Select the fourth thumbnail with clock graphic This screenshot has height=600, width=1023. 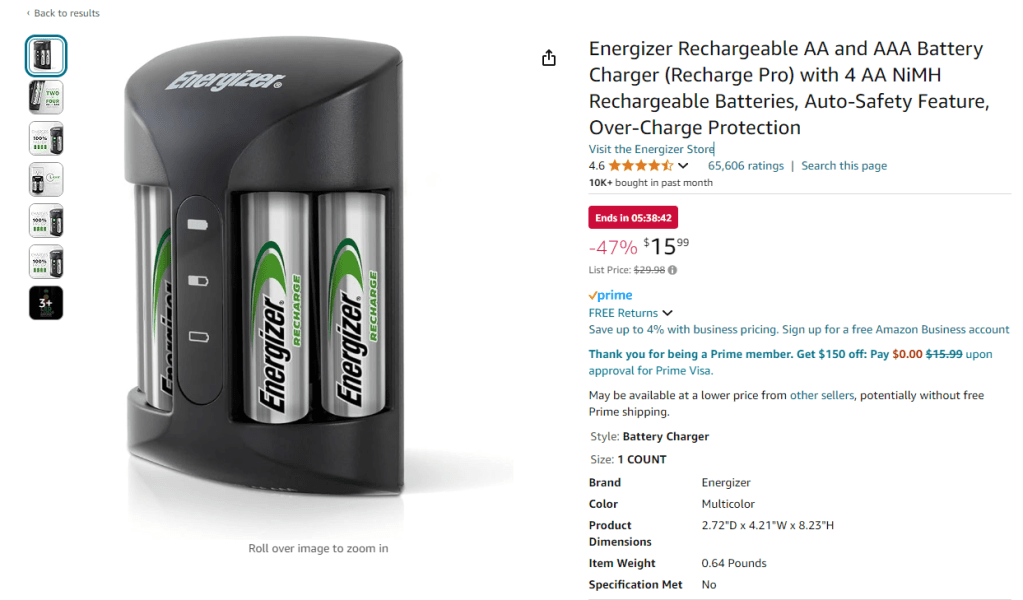[x=46, y=179]
